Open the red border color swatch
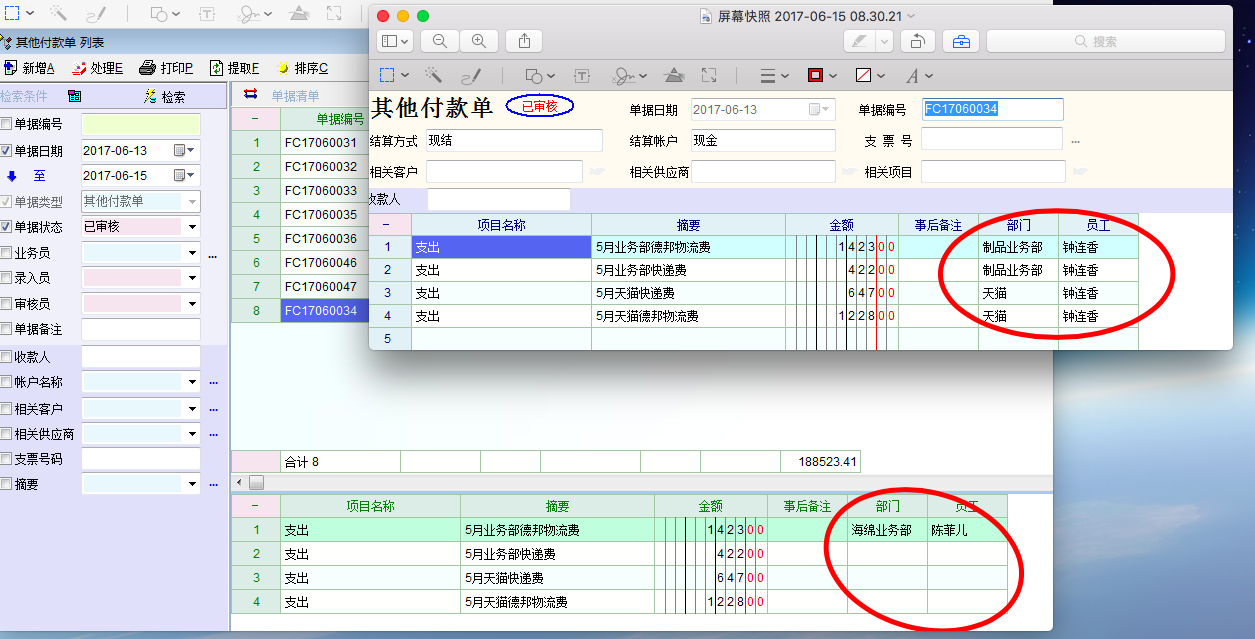Screen dimensions: 1255x639 coord(815,76)
